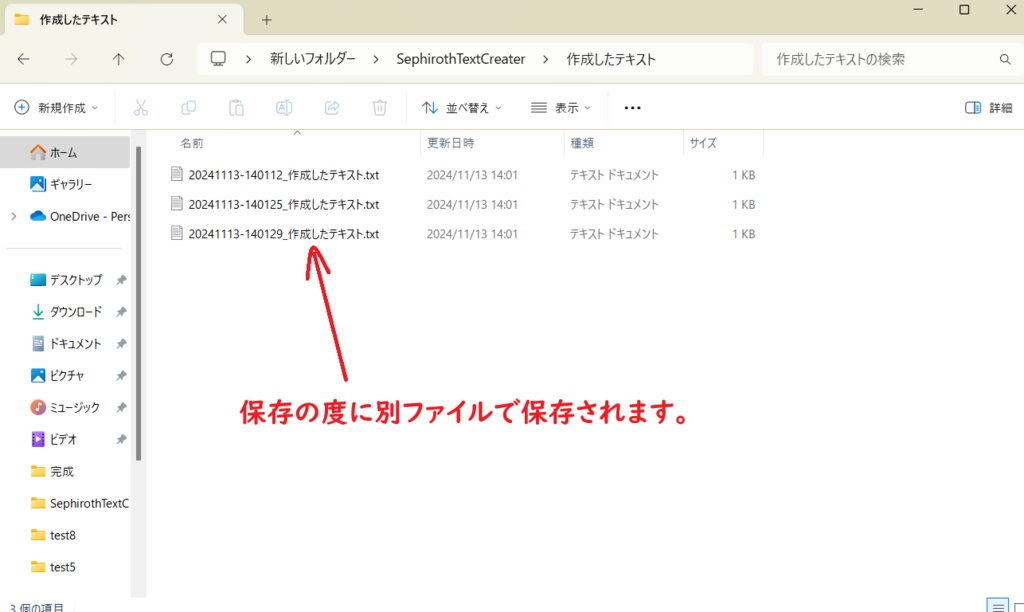Click the layout icon at bottom right
The image size is (1024, 612).
coord(996,604)
